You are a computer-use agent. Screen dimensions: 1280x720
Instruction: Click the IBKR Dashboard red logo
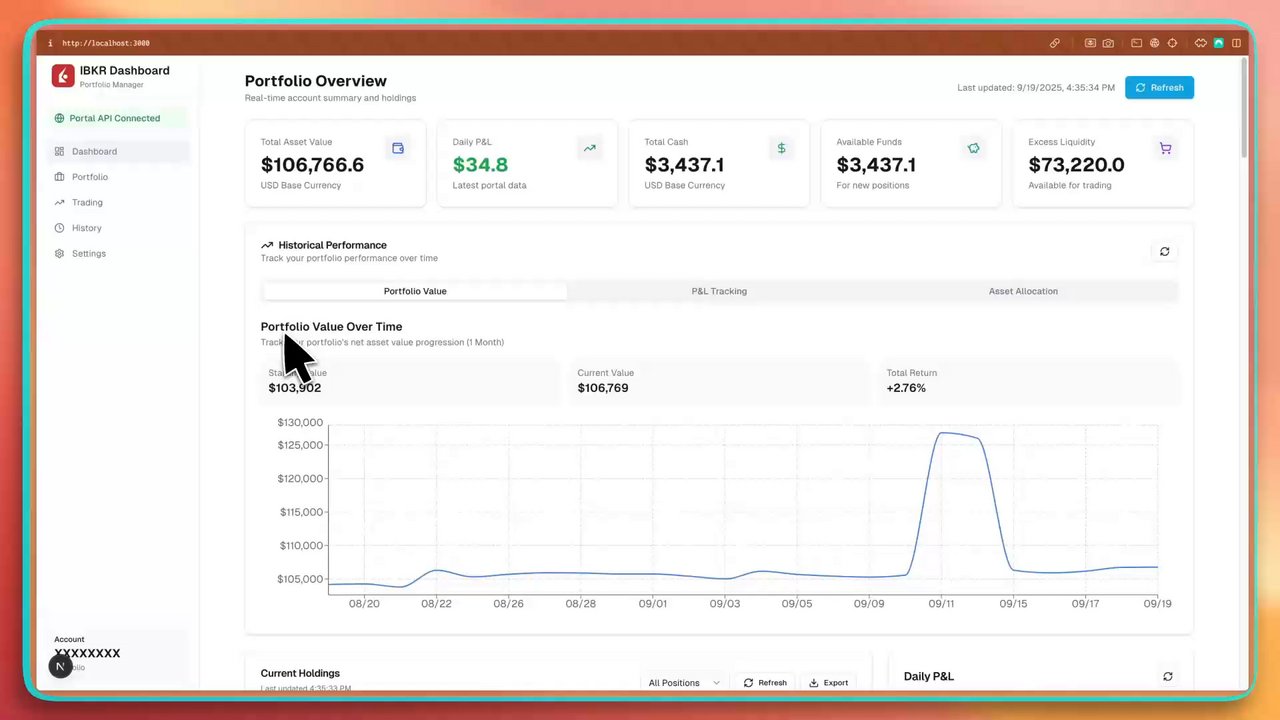(63, 76)
